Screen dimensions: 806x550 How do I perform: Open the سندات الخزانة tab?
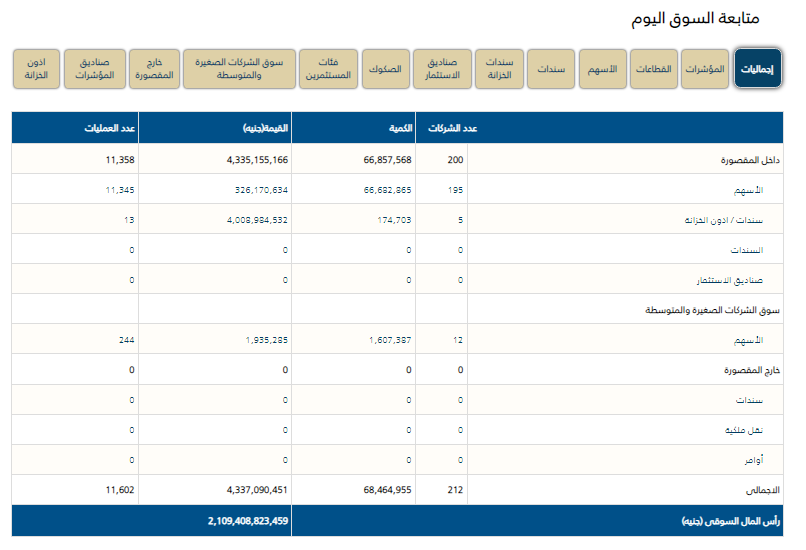(498, 68)
